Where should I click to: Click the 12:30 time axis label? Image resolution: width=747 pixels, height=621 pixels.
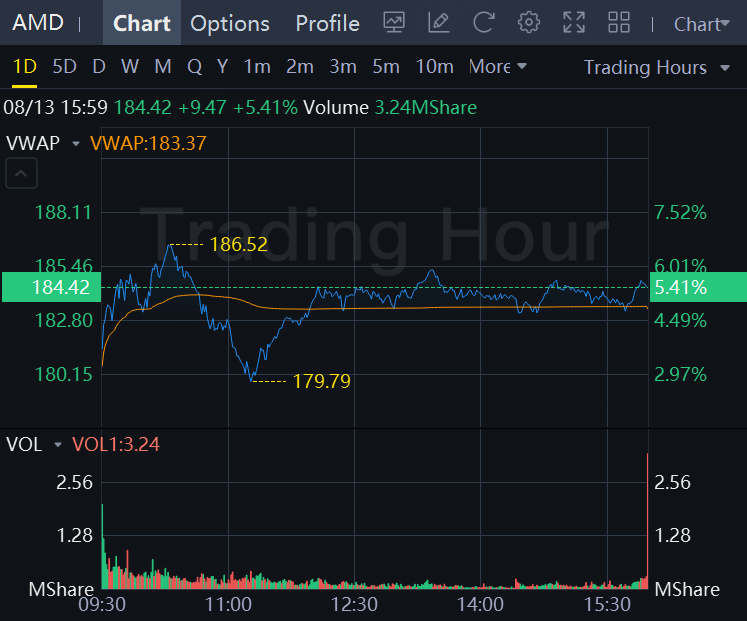coord(354,605)
